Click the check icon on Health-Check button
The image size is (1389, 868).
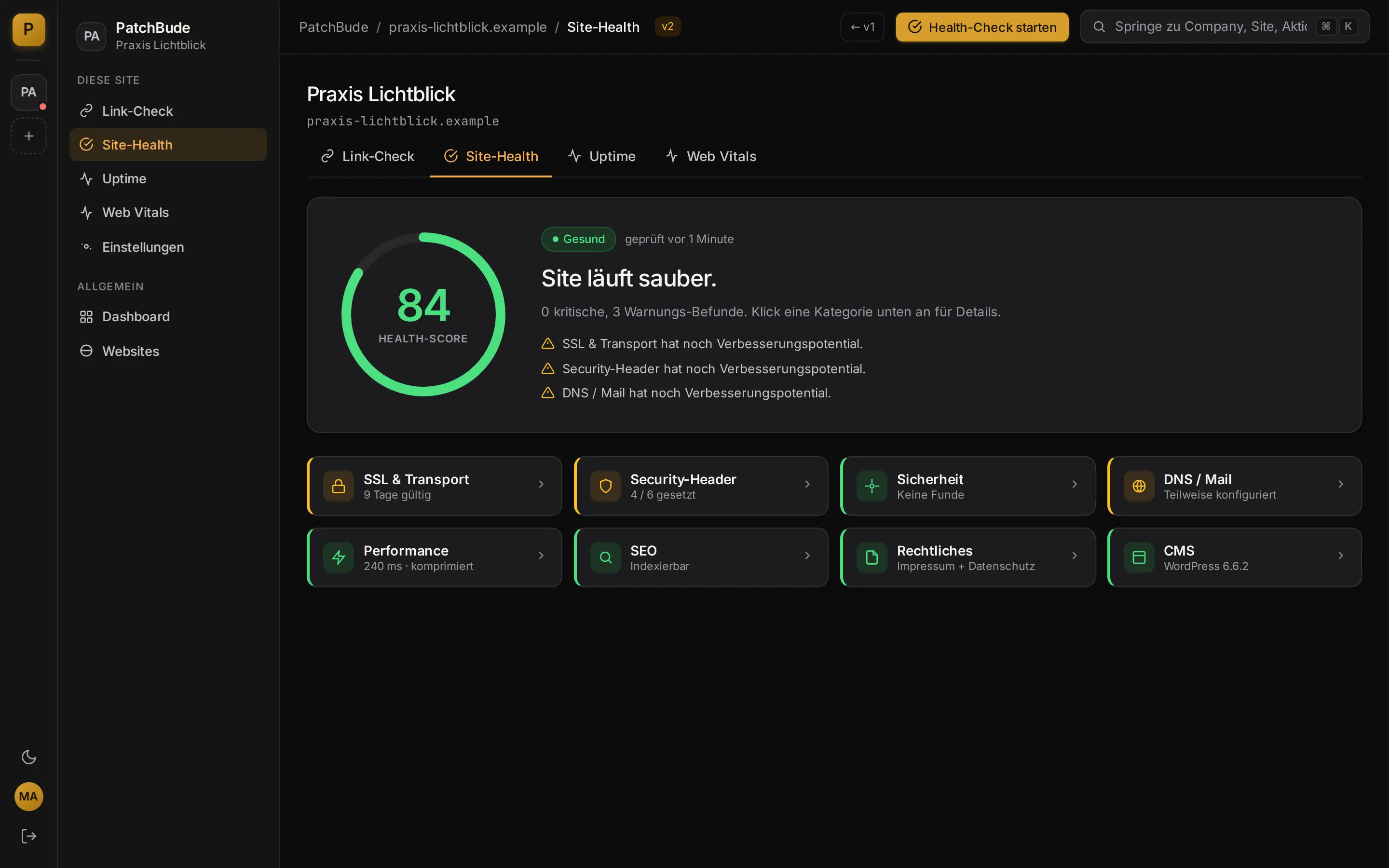915,27
